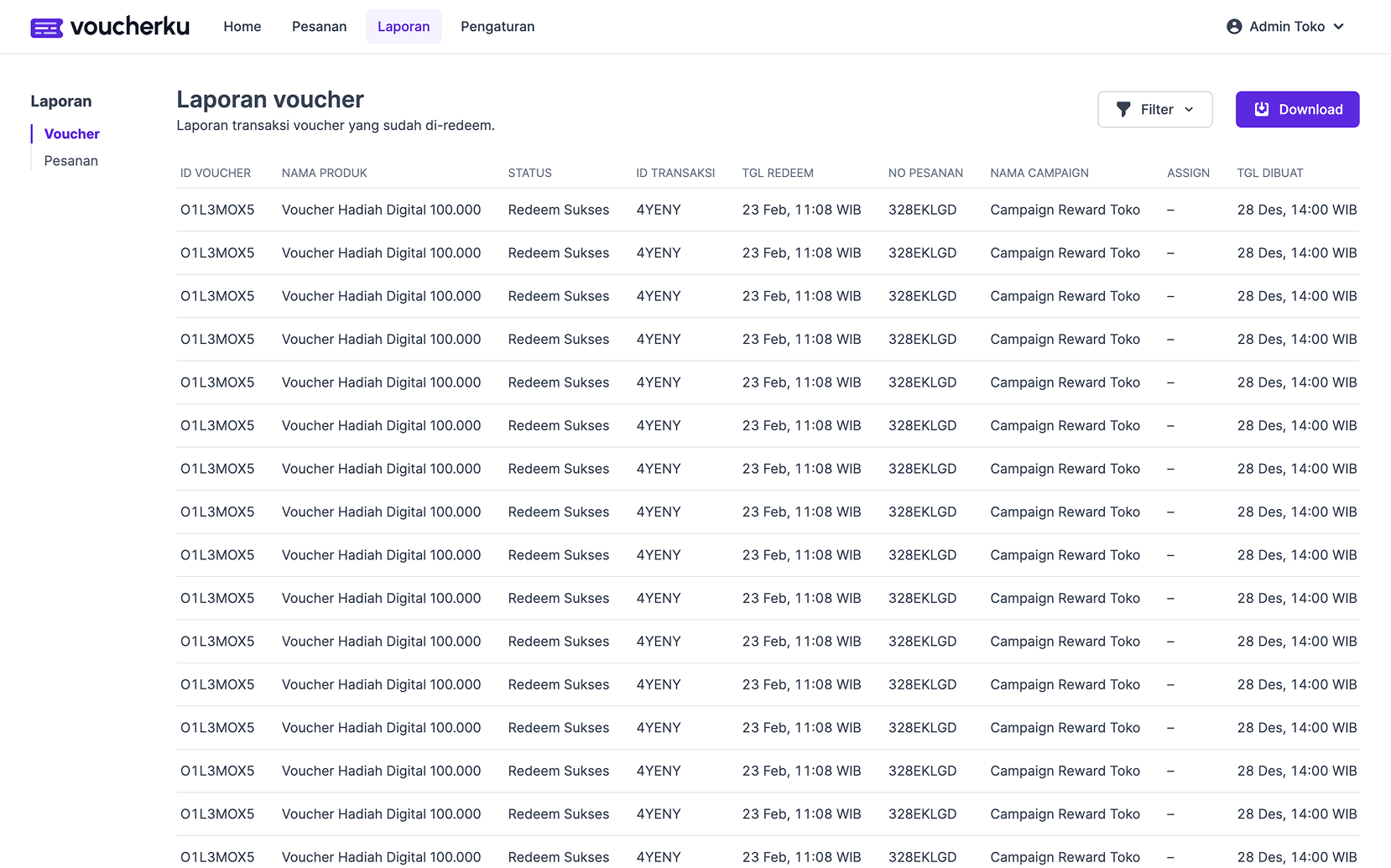The width and height of the screenshot is (1391, 868).
Task: Open the Pengaturan navigation item
Action: pyautogui.click(x=498, y=27)
